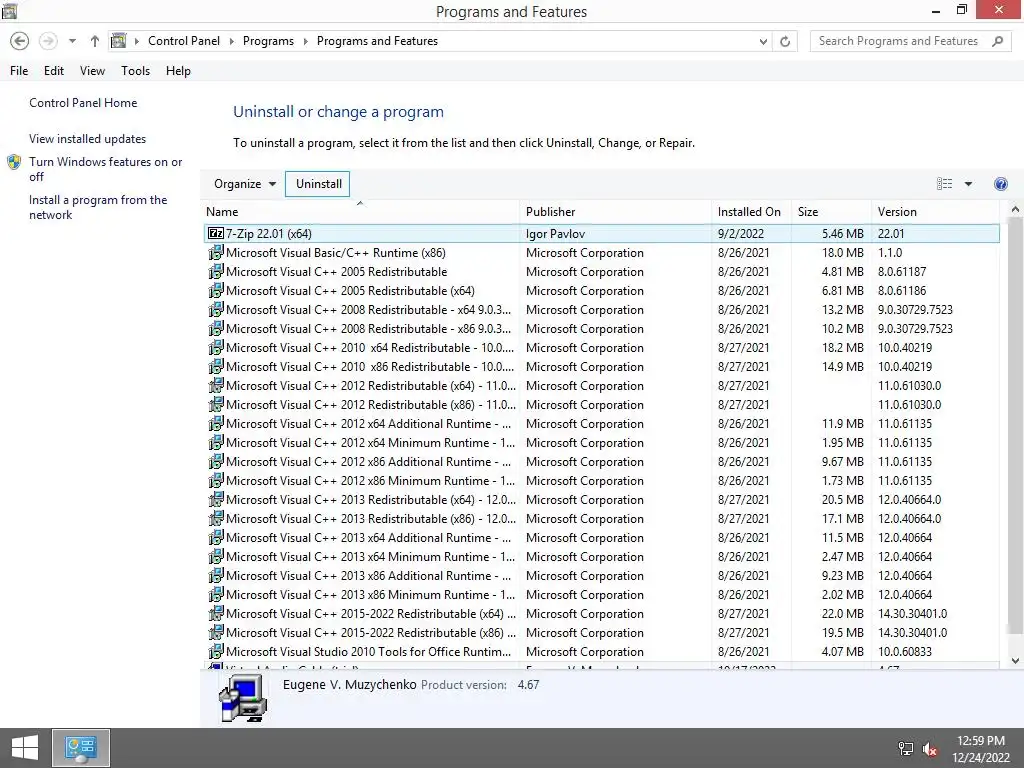The height and width of the screenshot is (768, 1024).
Task: Open the Help question mark icon
Action: [x=1000, y=184]
